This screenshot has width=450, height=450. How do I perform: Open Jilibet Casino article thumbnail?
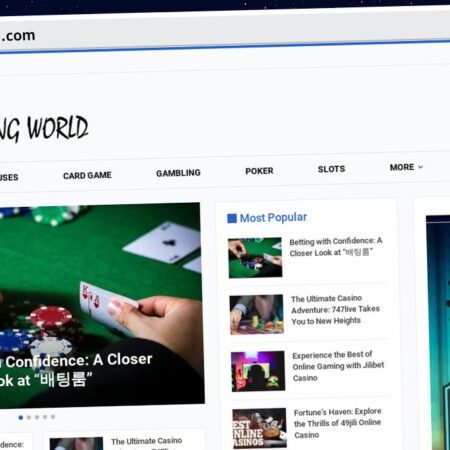tap(258, 371)
